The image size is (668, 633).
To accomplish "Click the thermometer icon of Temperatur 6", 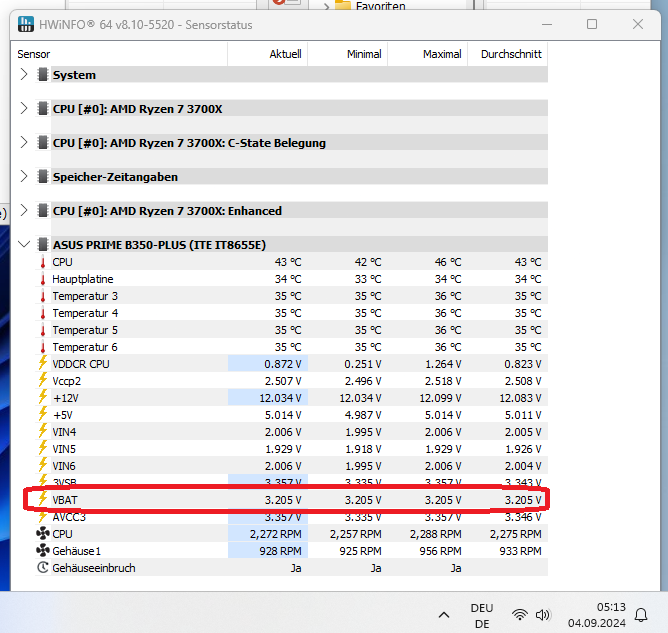I will click(43, 347).
